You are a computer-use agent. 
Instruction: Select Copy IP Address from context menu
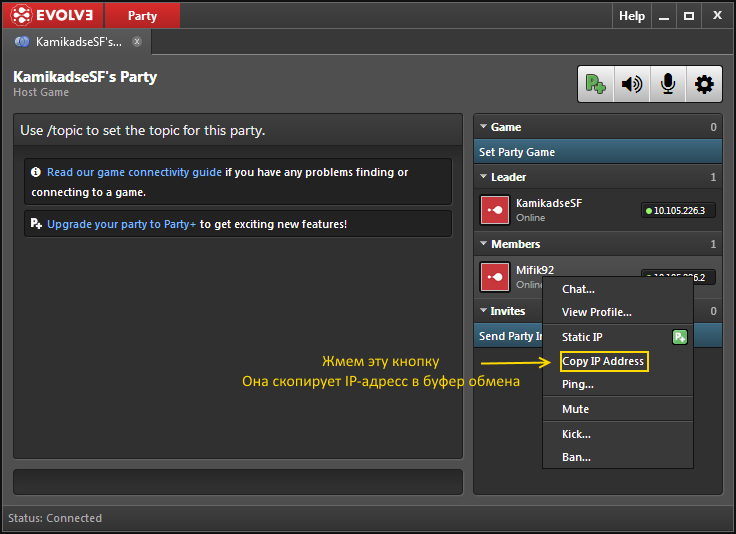pyautogui.click(x=604, y=361)
